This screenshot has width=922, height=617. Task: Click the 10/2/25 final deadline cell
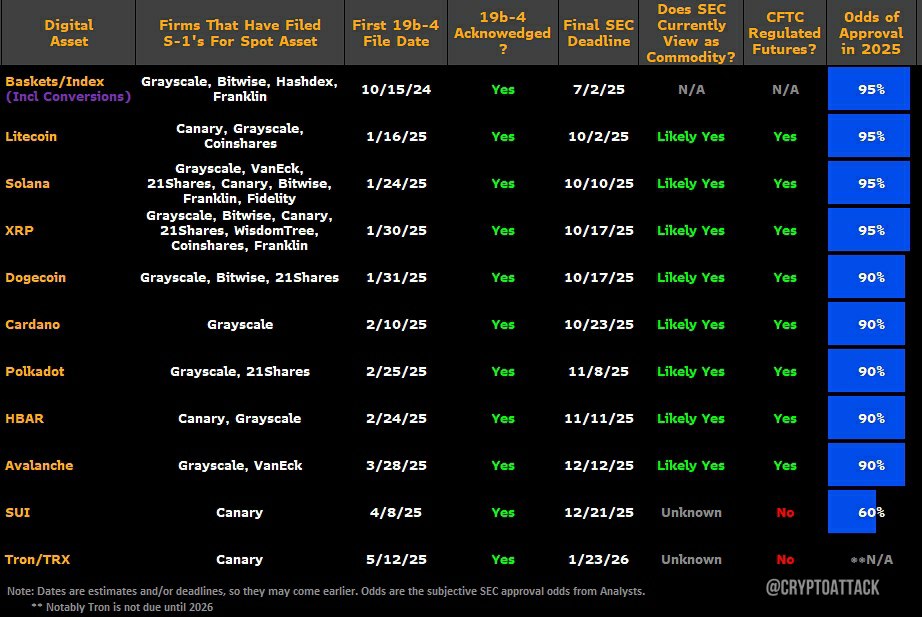click(599, 136)
